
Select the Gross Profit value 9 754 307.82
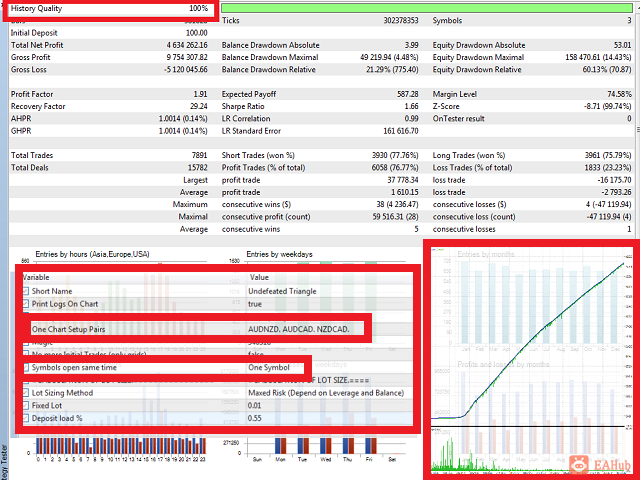[x=187, y=57]
